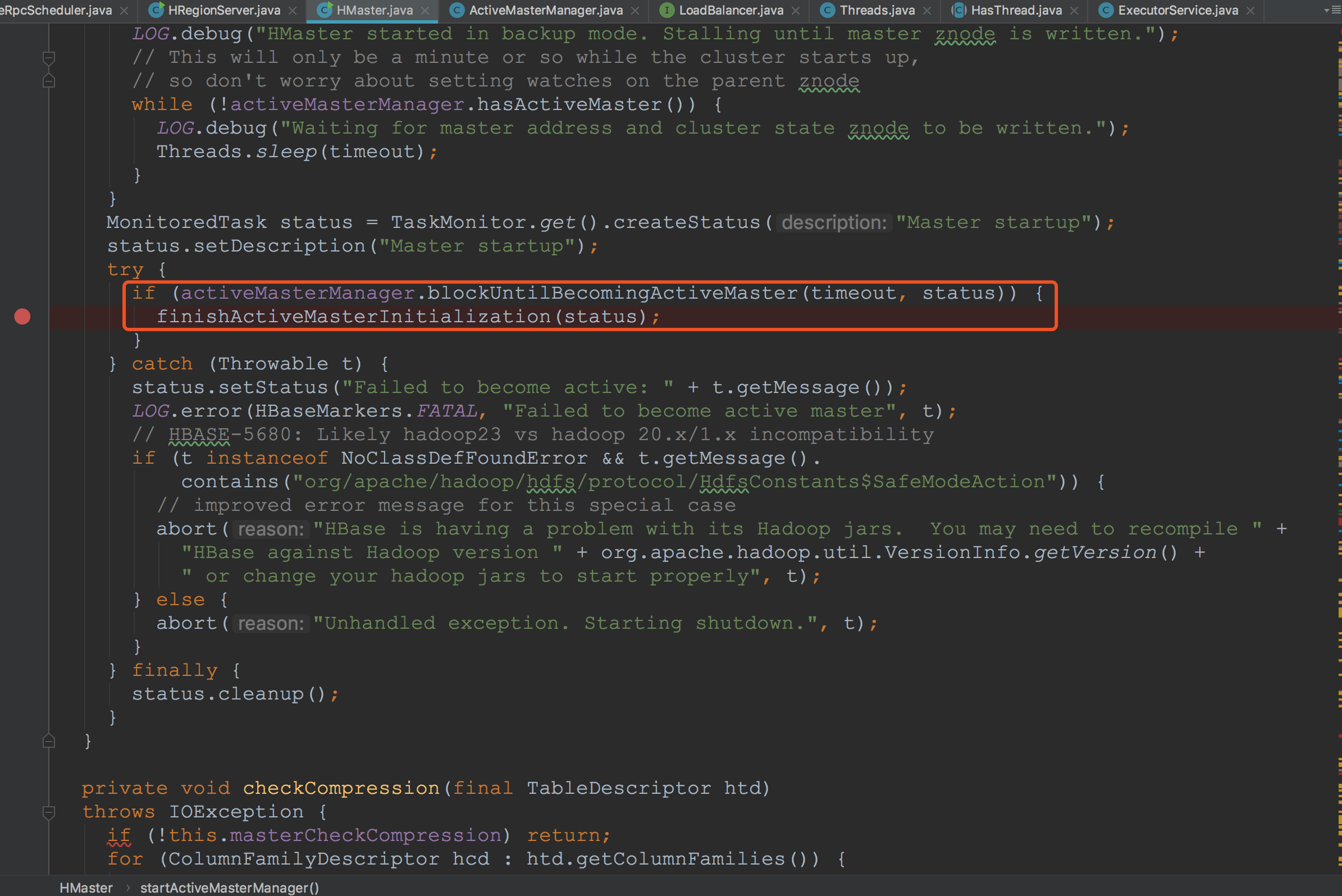Image resolution: width=1342 pixels, height=896 pixels.
Task: Click the Threads.java class icon
Action: coord(828,10)
